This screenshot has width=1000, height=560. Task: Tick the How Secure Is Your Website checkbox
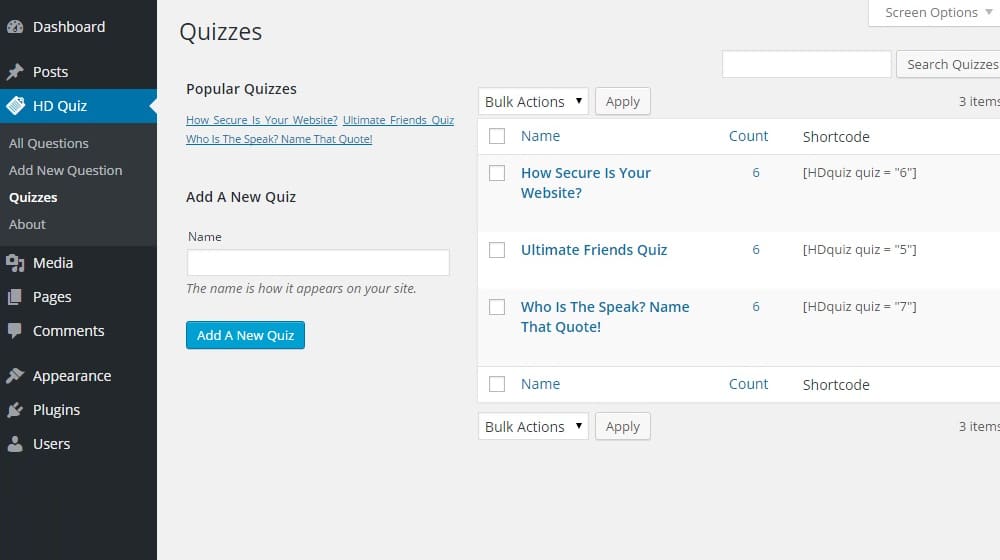[497, 173]
